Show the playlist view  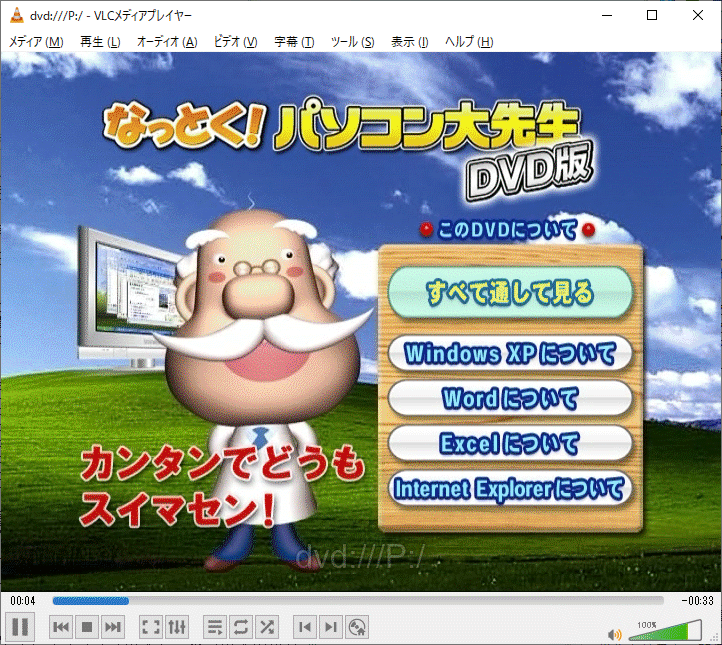click(215, 627)
